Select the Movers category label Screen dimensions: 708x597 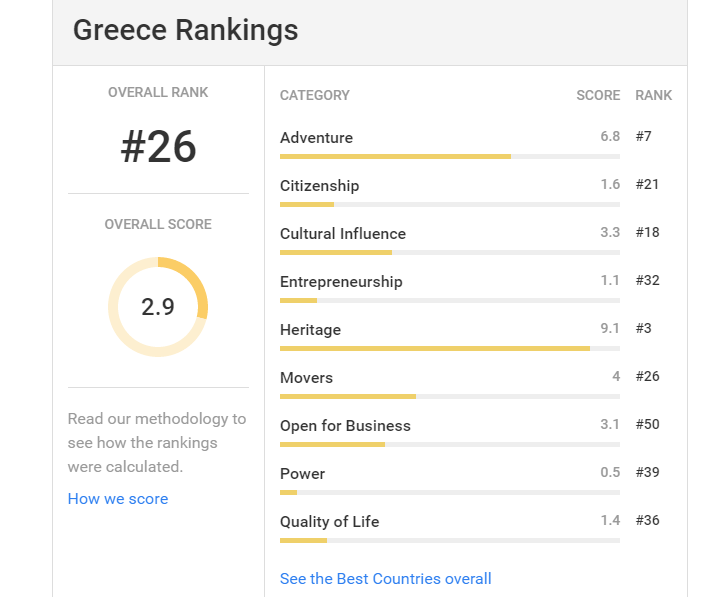(x=306, y=378)
